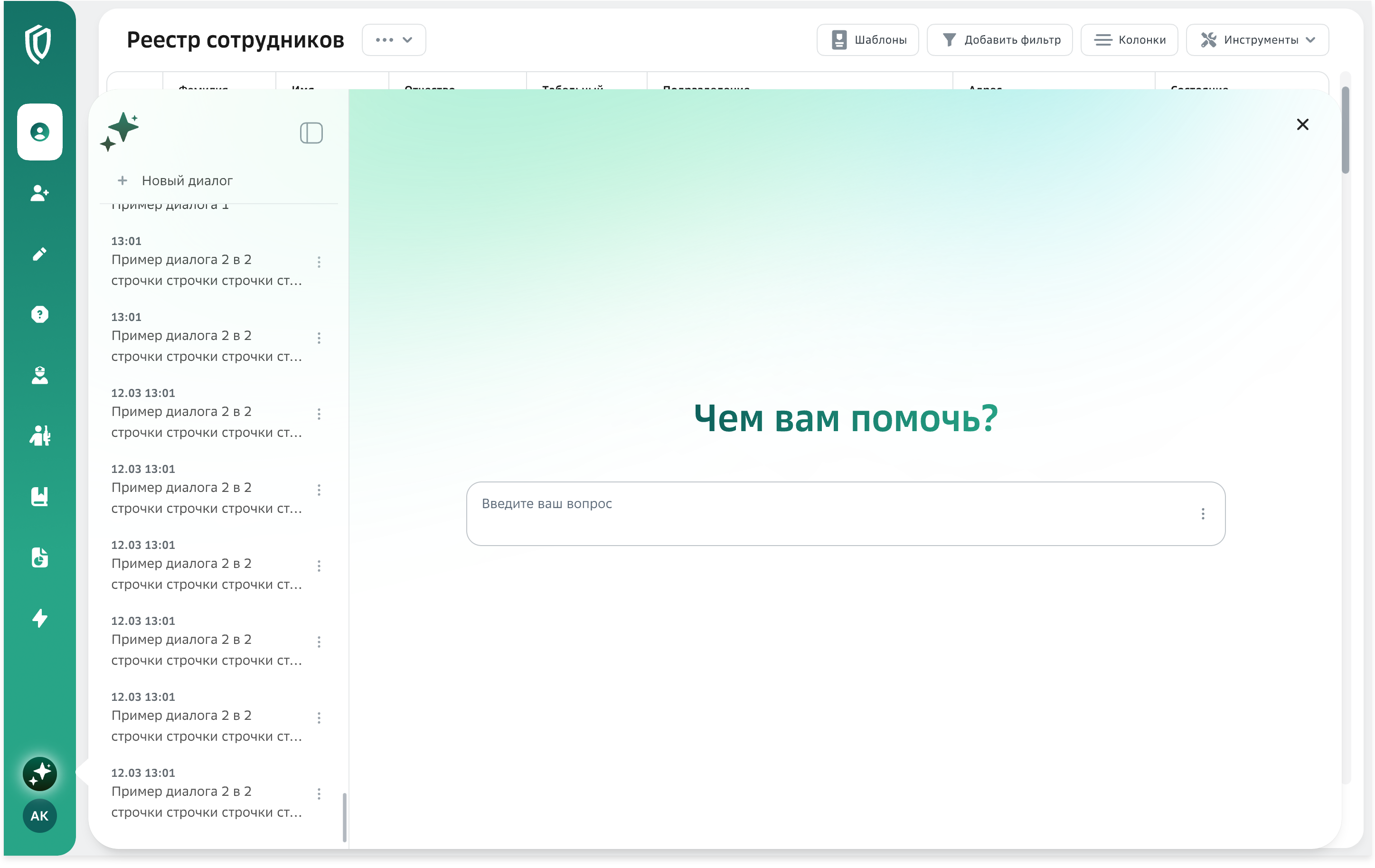Click the AI assistant sparkle button
Viewport: 1375px width, 868px height.
coord(39,774)
